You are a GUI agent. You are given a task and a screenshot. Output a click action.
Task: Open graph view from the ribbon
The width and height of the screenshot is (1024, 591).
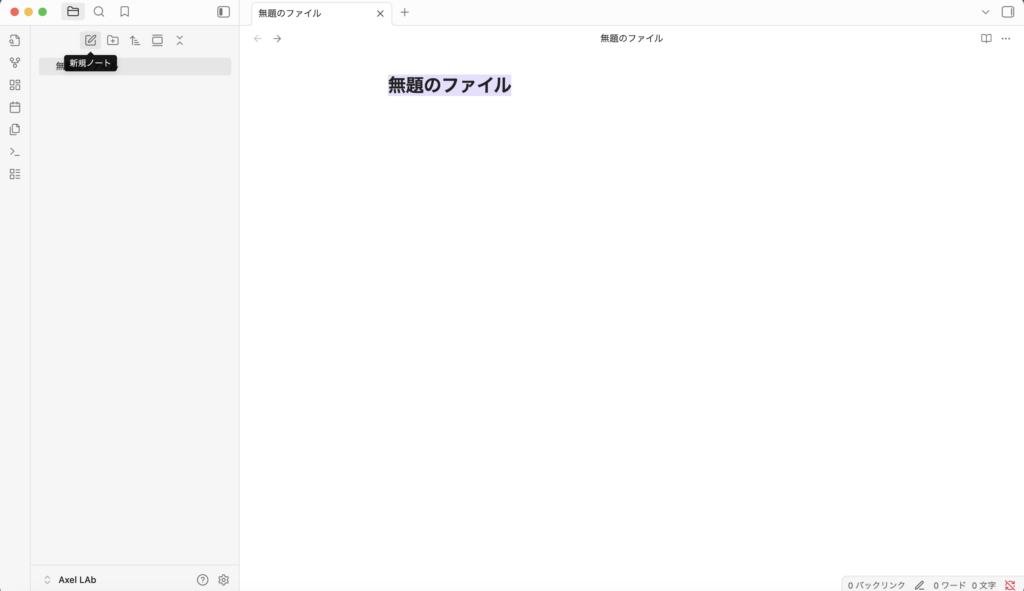click(x=15, y=63)
